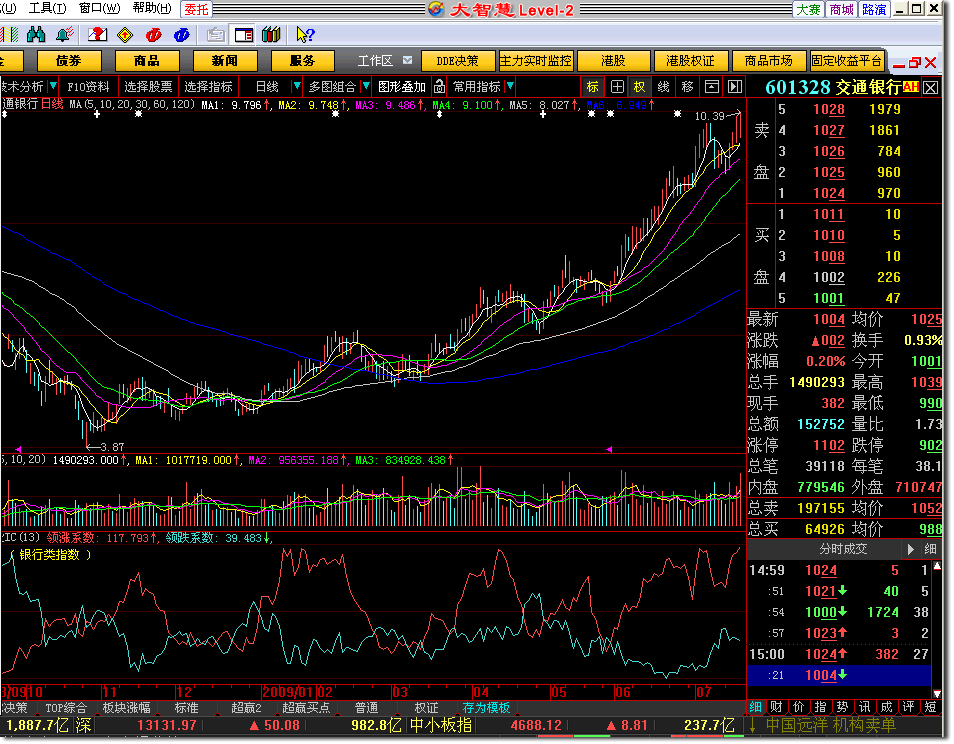Click the red question mark chart icon
This screenshot has height=744, width=954.
(97, 35)
